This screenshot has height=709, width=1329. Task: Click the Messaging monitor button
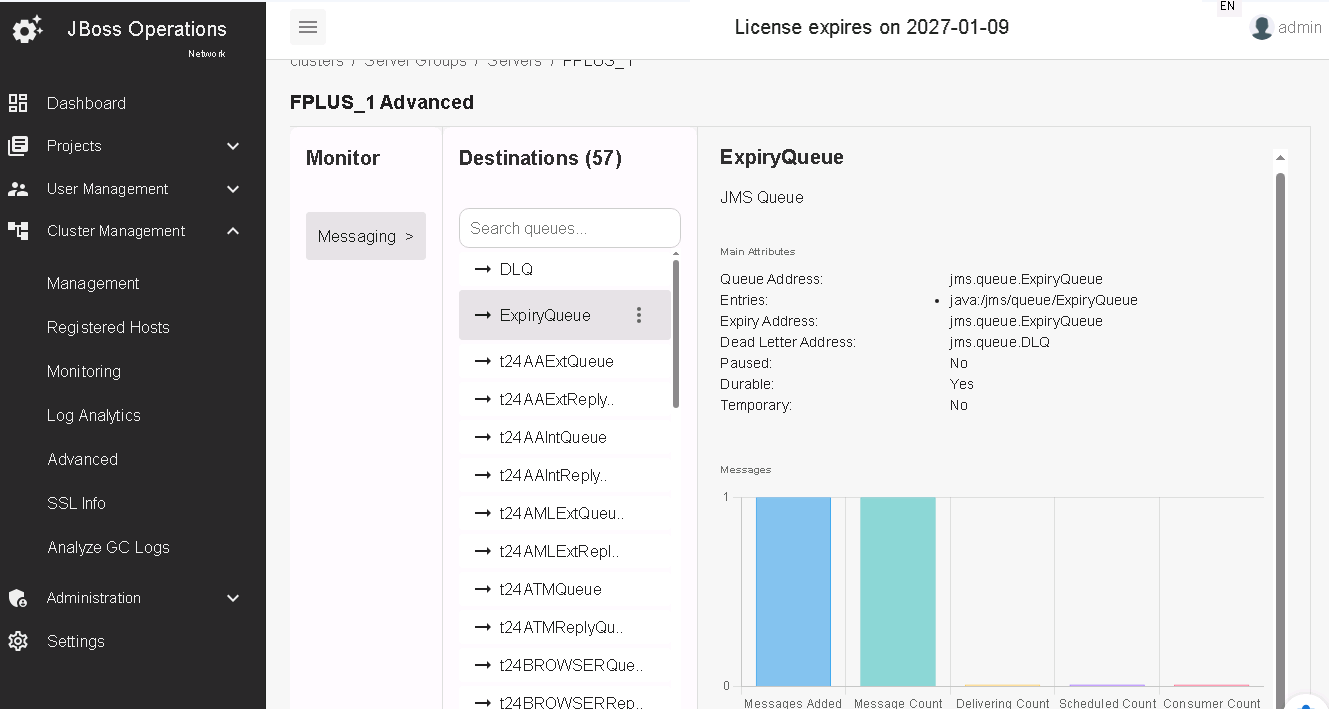click(x=366, y=236)
